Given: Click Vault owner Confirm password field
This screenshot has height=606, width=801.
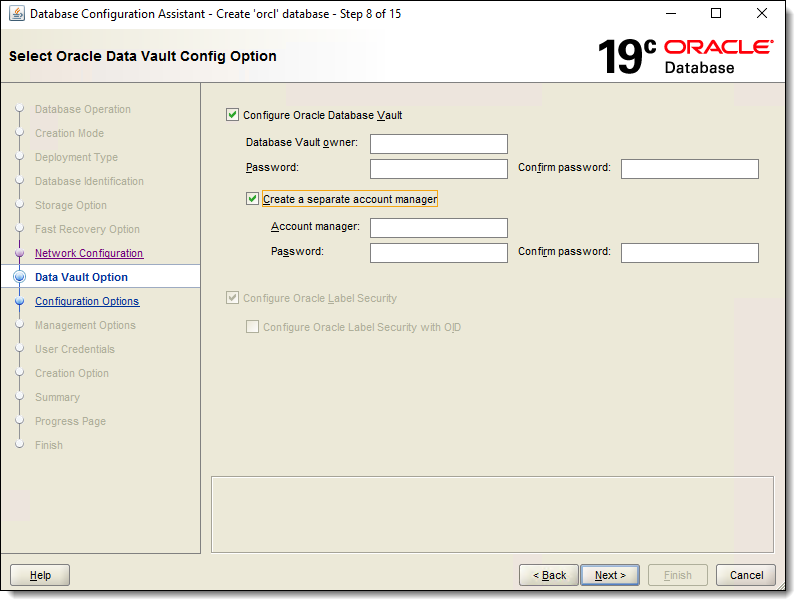Looking at the screenshot, I should coord(689,169).
